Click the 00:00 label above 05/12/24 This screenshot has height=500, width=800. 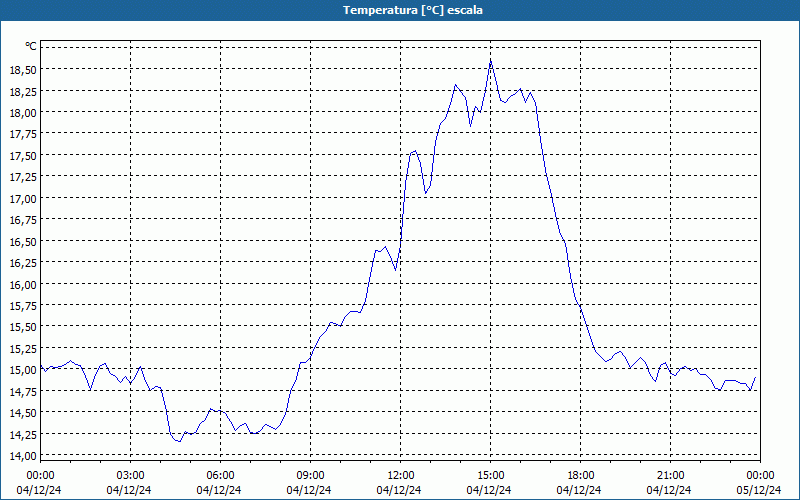pos(760,476)
